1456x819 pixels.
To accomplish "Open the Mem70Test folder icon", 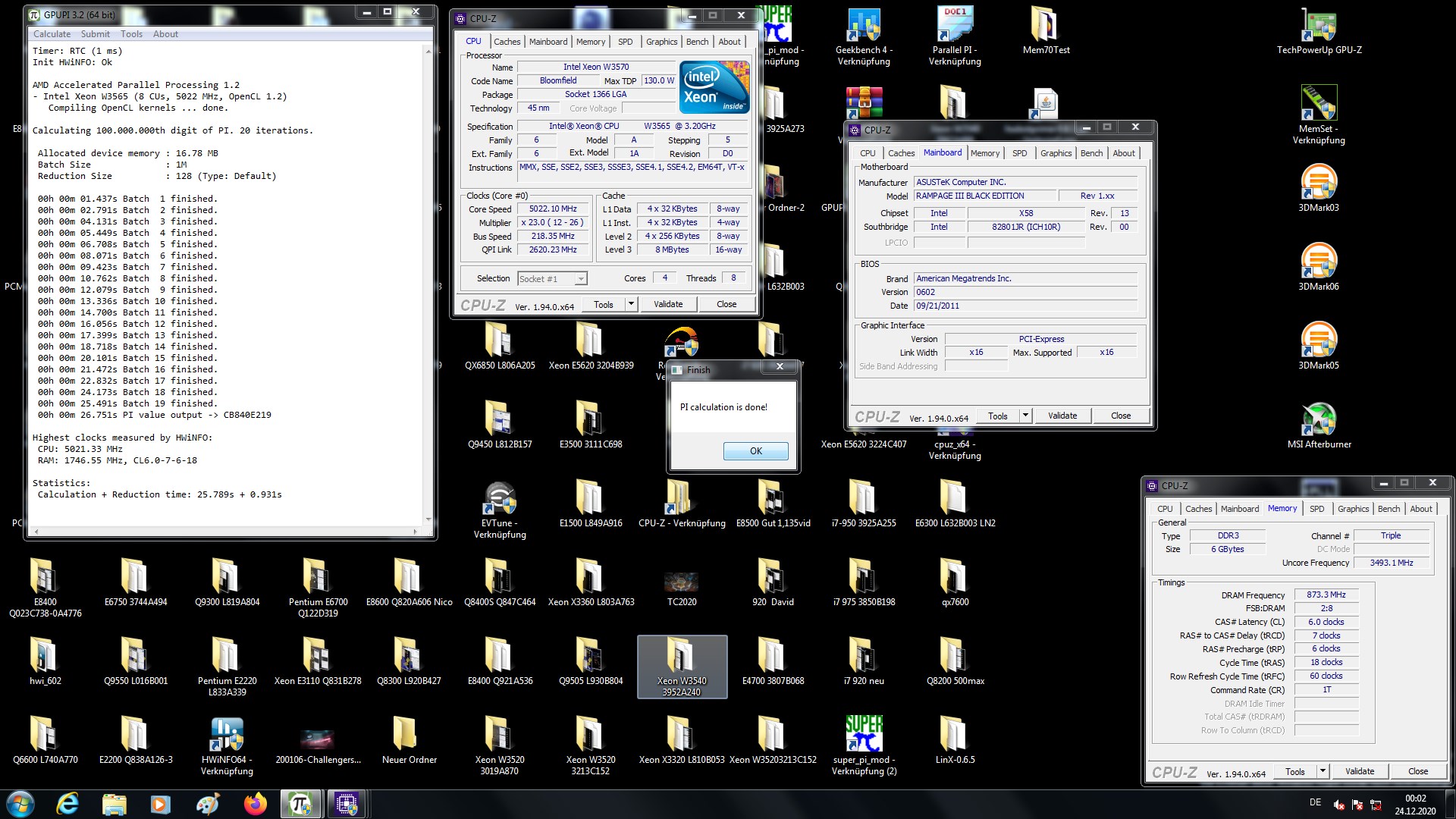I will tap(1046, 31).
